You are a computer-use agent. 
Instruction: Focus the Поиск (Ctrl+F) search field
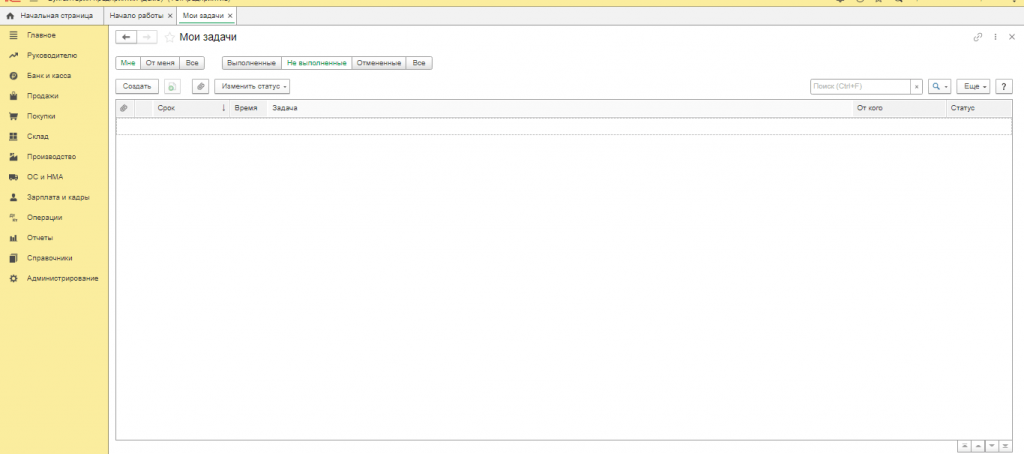[861, 86]
